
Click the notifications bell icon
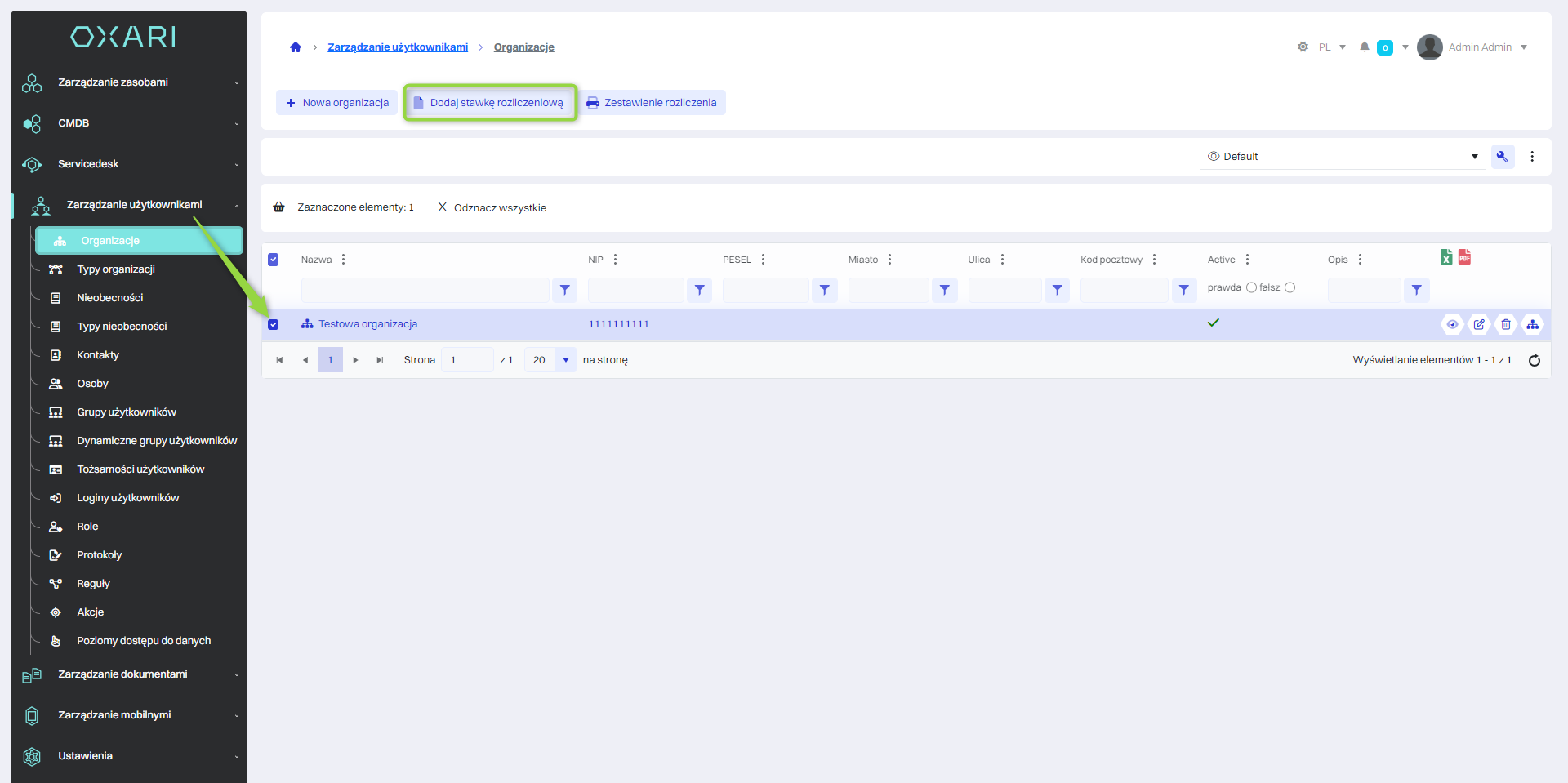click(x=1364, y=47)
